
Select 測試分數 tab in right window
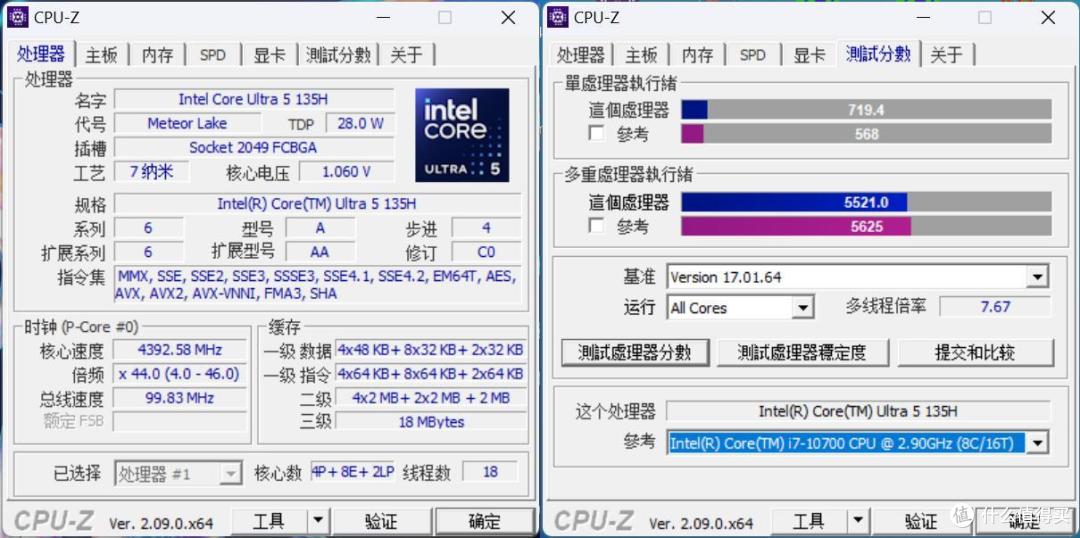click(878, 54)
